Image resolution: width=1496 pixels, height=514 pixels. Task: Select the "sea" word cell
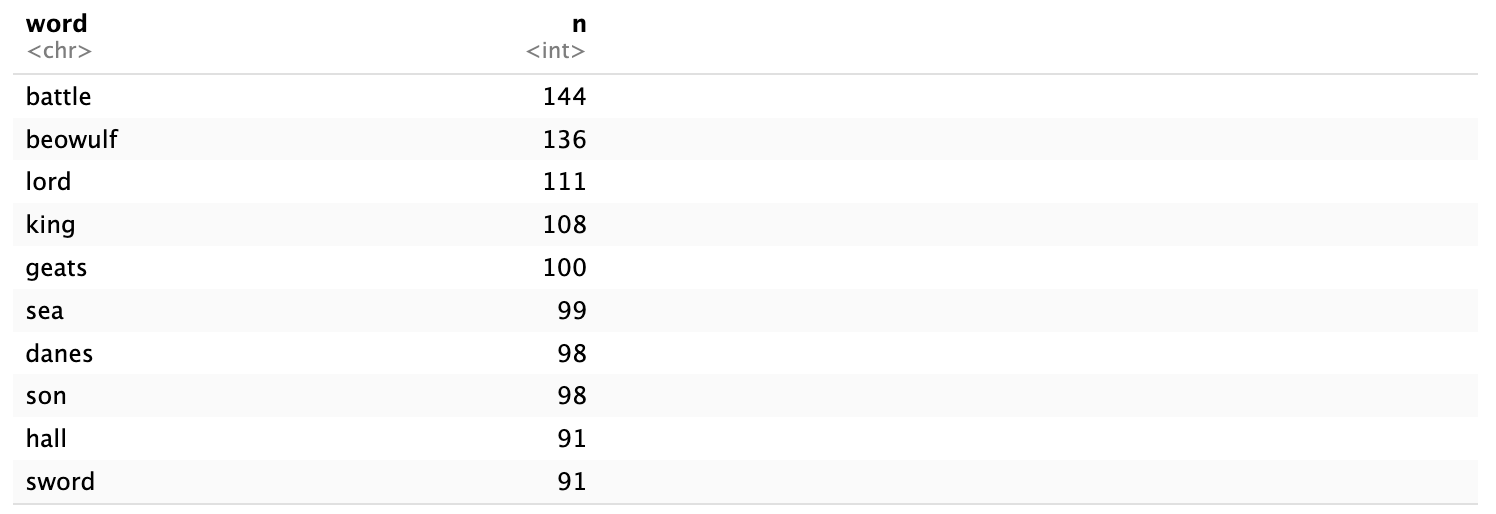point(45,311)
